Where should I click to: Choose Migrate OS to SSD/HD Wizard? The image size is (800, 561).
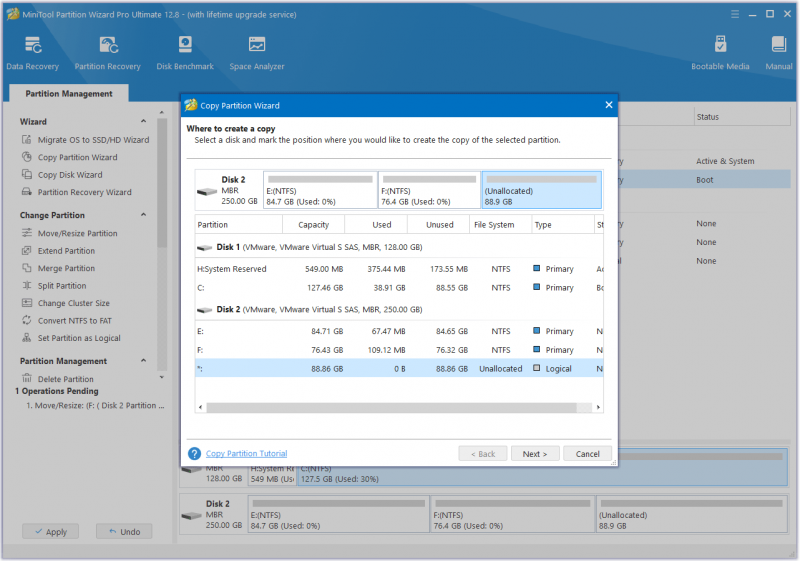pos(86,140)
